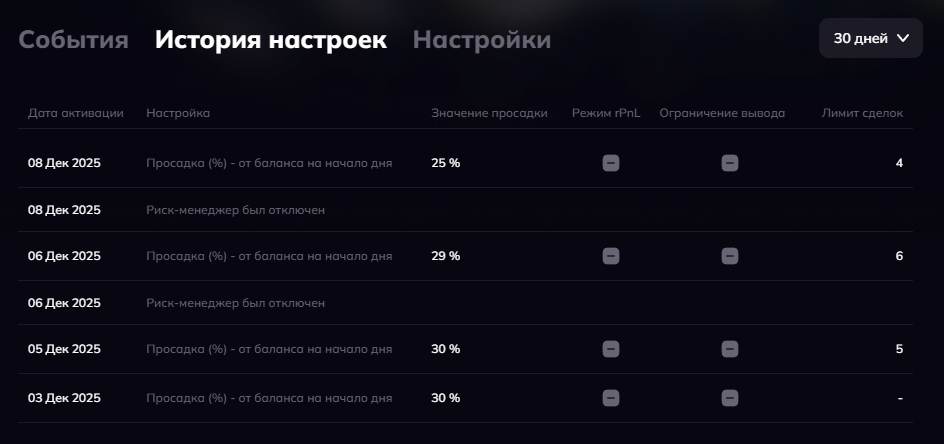Click the Значение просадки column header
The image size is (944, 444).
tap(489, 113)
